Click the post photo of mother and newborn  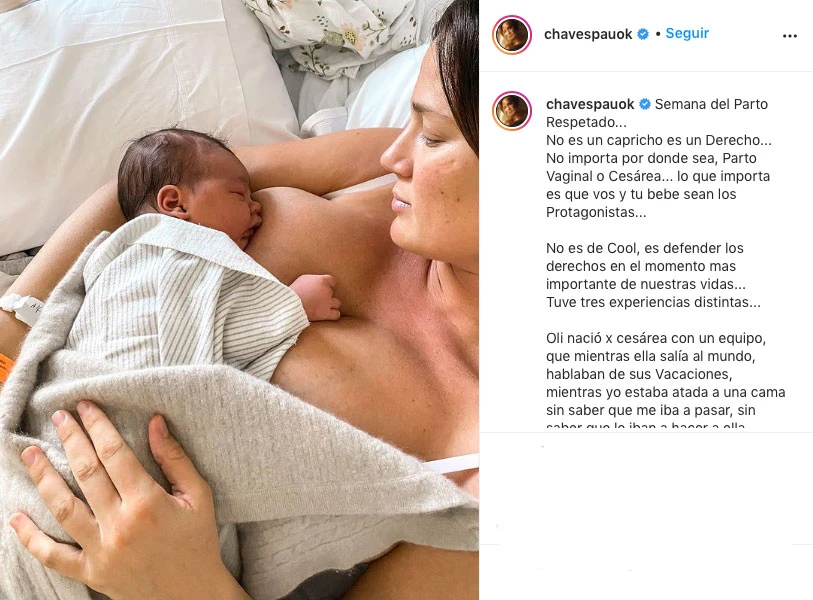[239, 300]
